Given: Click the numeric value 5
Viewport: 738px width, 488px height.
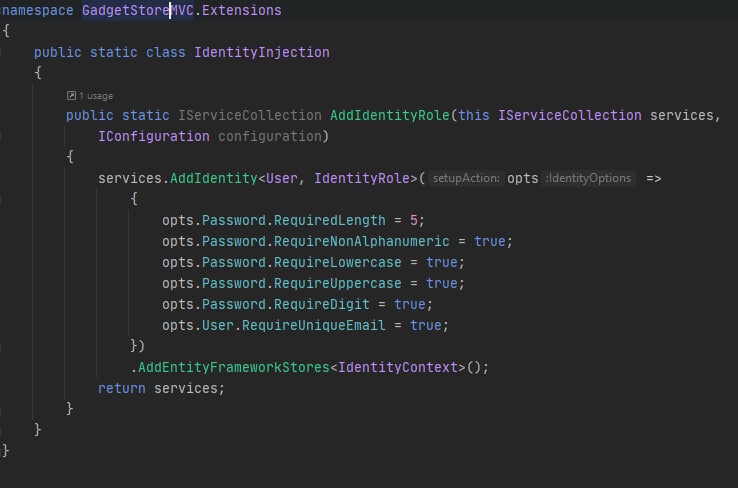Looking at the screenshot, I should [414, 220].
